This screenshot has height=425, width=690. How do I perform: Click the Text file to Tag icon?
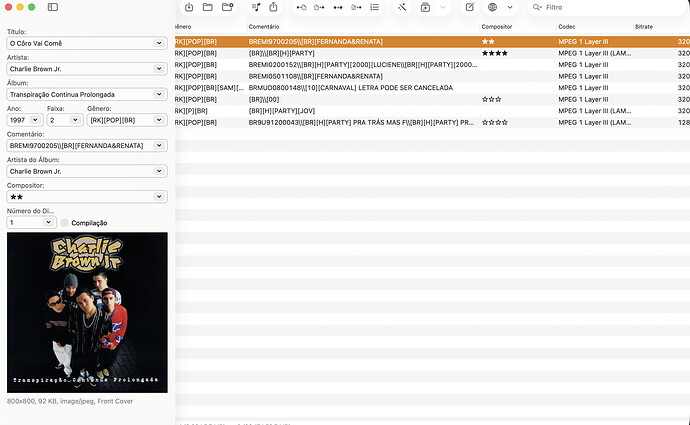[x=356, y=7]
